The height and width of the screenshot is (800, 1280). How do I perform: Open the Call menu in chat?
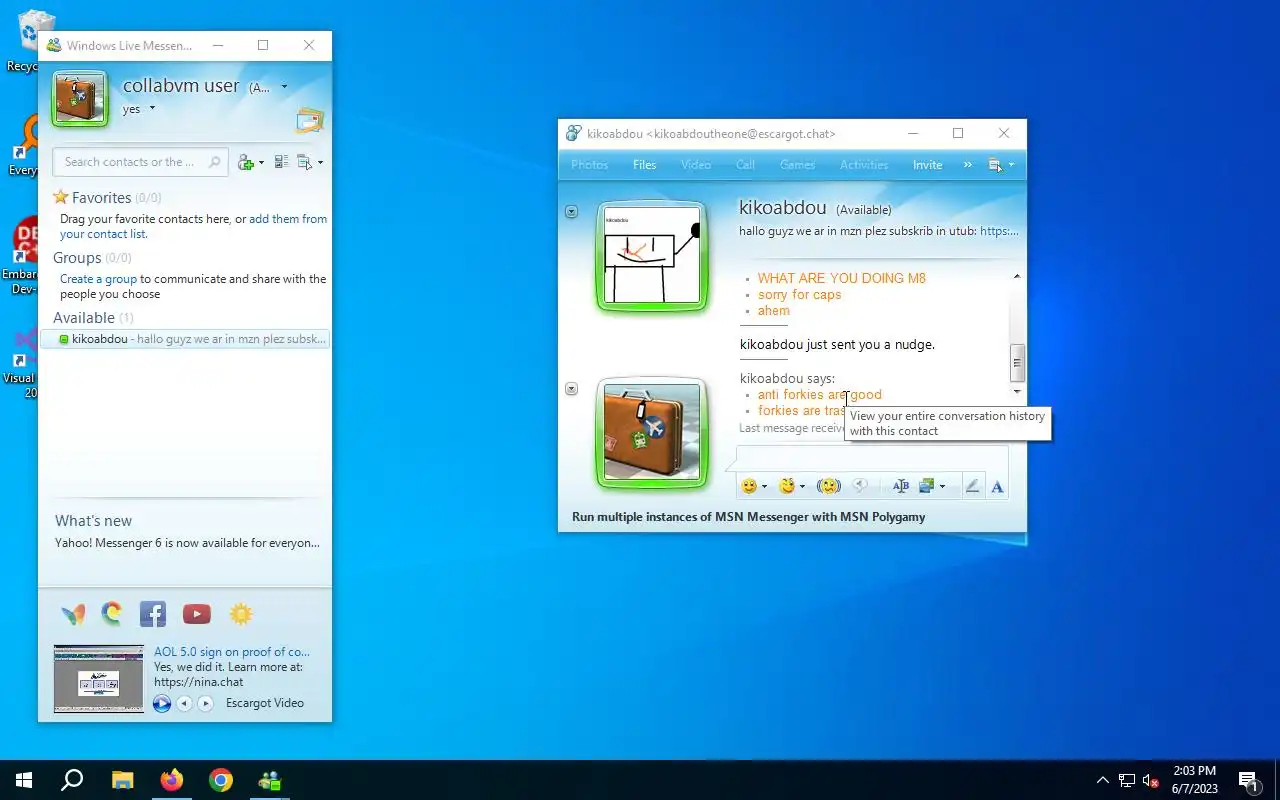pos(746,165)
